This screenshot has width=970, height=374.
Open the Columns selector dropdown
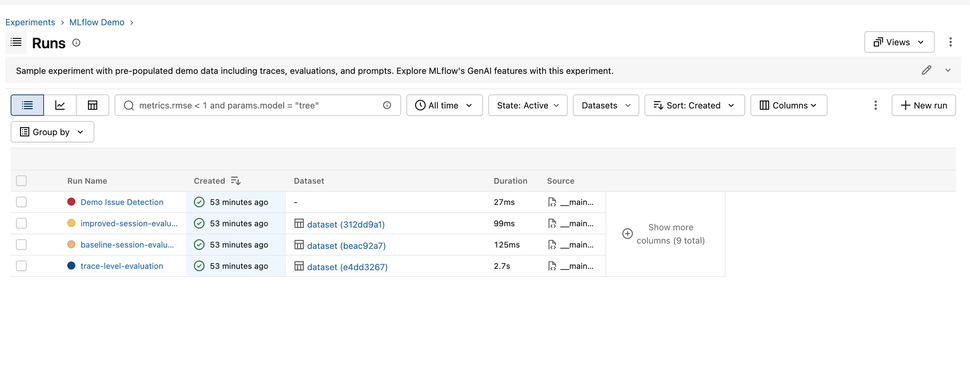(x=789, y=105)
